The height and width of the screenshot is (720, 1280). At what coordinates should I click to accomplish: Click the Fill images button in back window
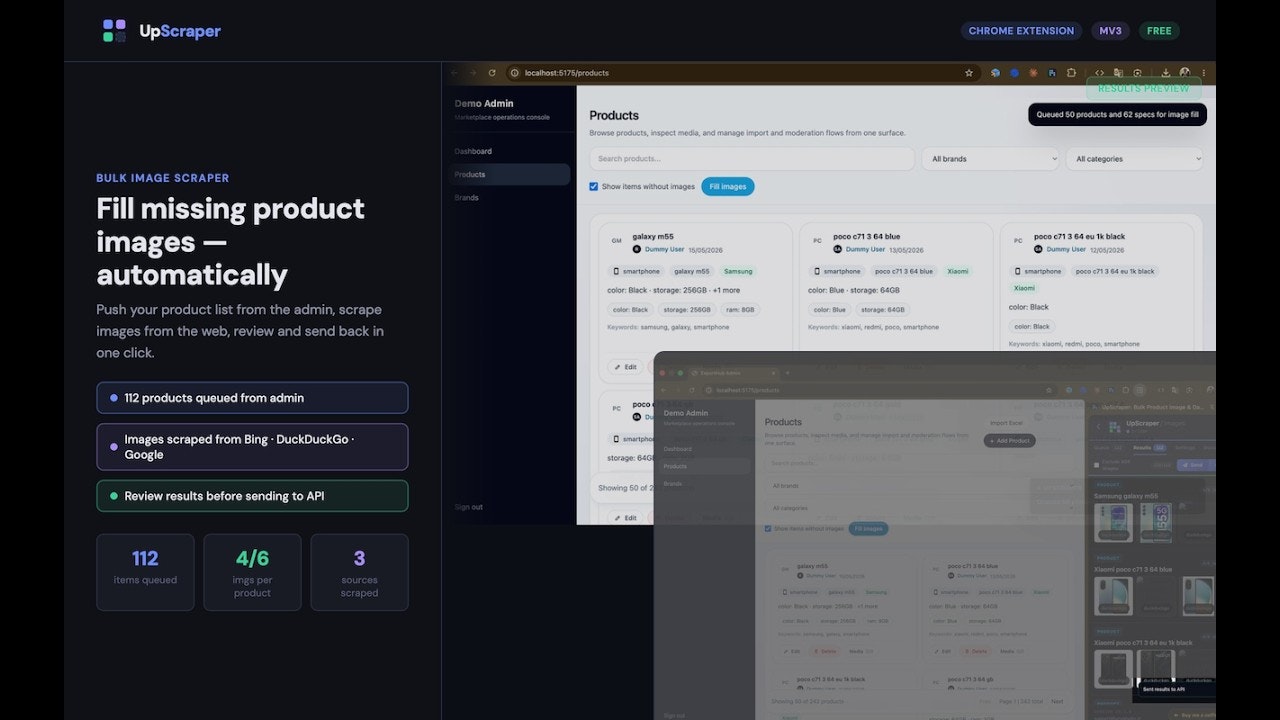[x=728, y=186]
